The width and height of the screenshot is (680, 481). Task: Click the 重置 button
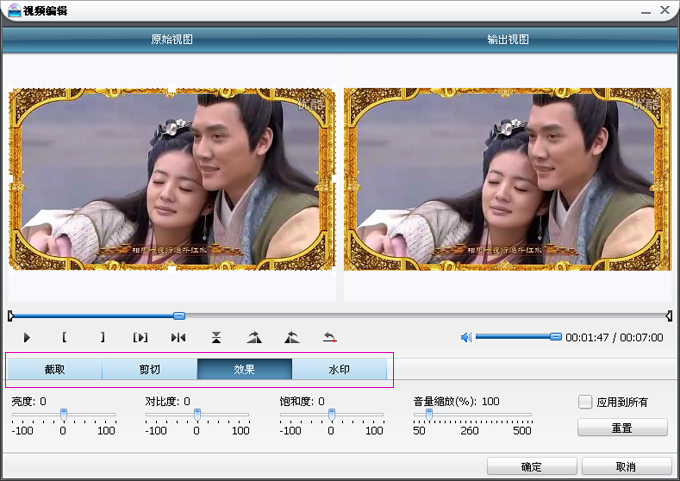pyautogui.click(x=622, y=428)
